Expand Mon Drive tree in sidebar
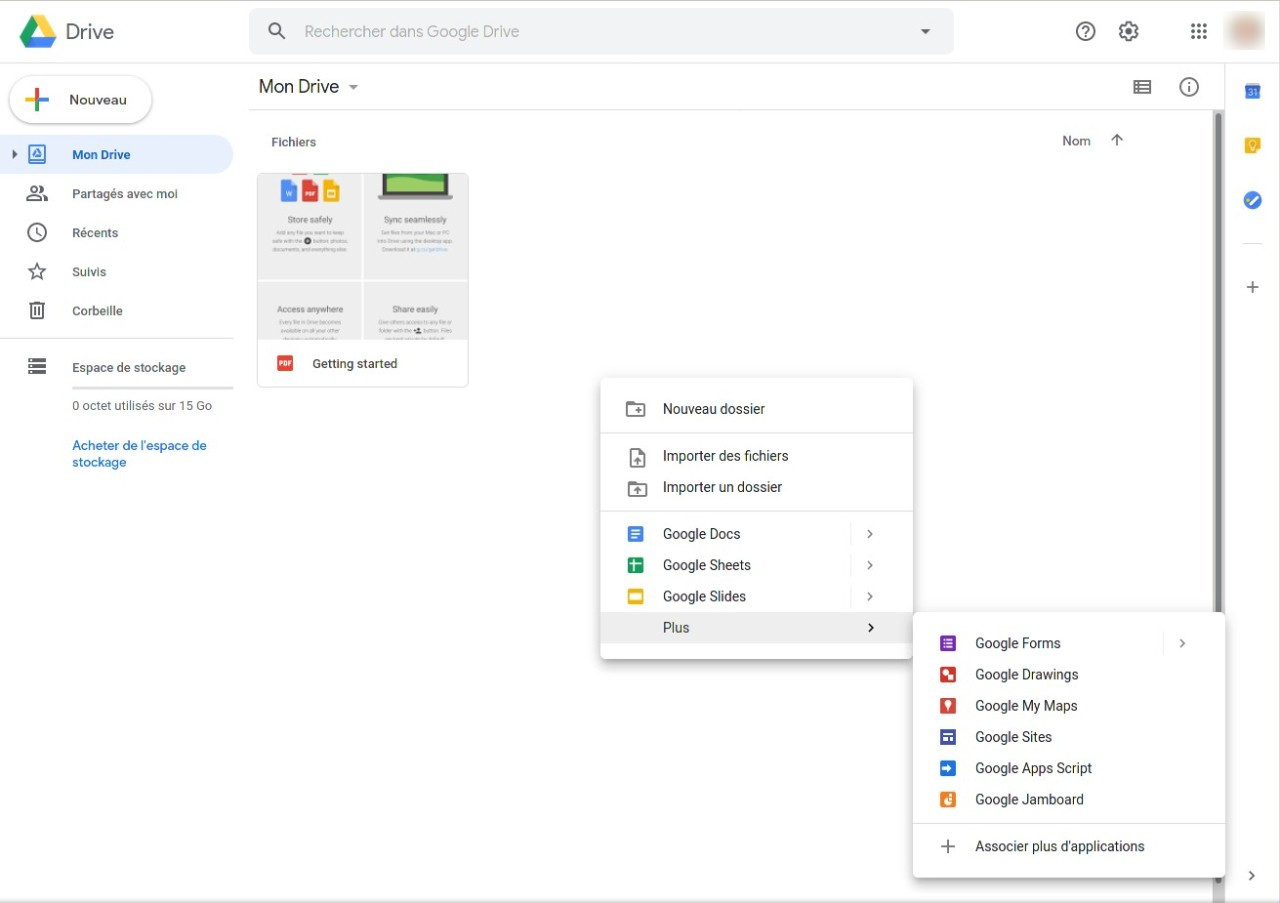This screenshot has height=903, width=1280. coord(15,154)
